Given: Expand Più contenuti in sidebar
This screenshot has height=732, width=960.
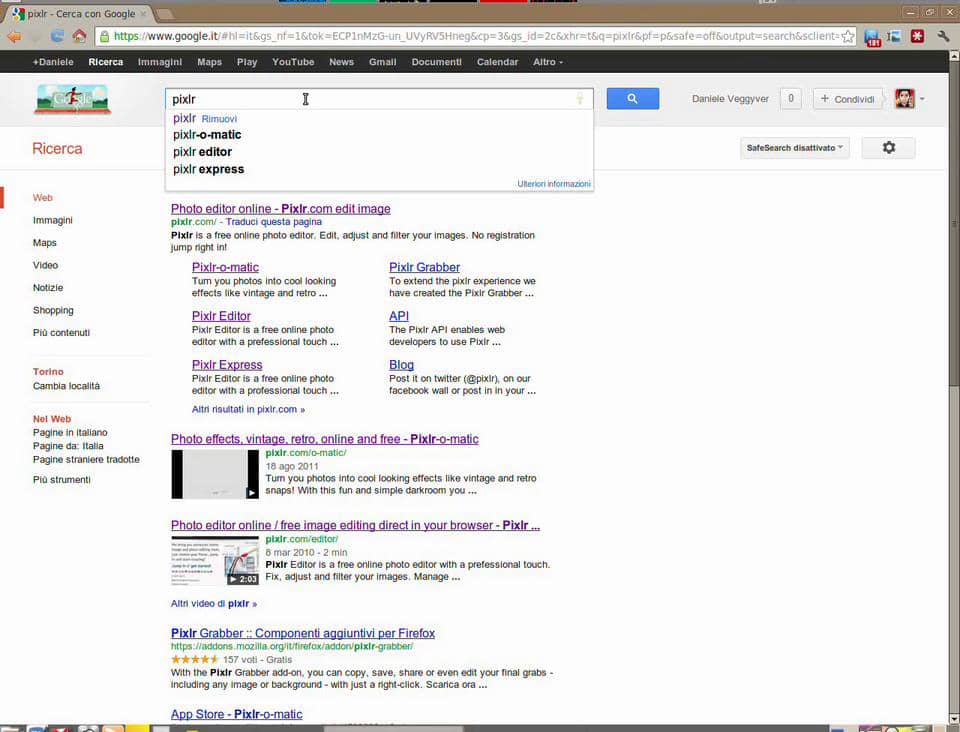Looking at the screenshot, I should pos(61,332).
